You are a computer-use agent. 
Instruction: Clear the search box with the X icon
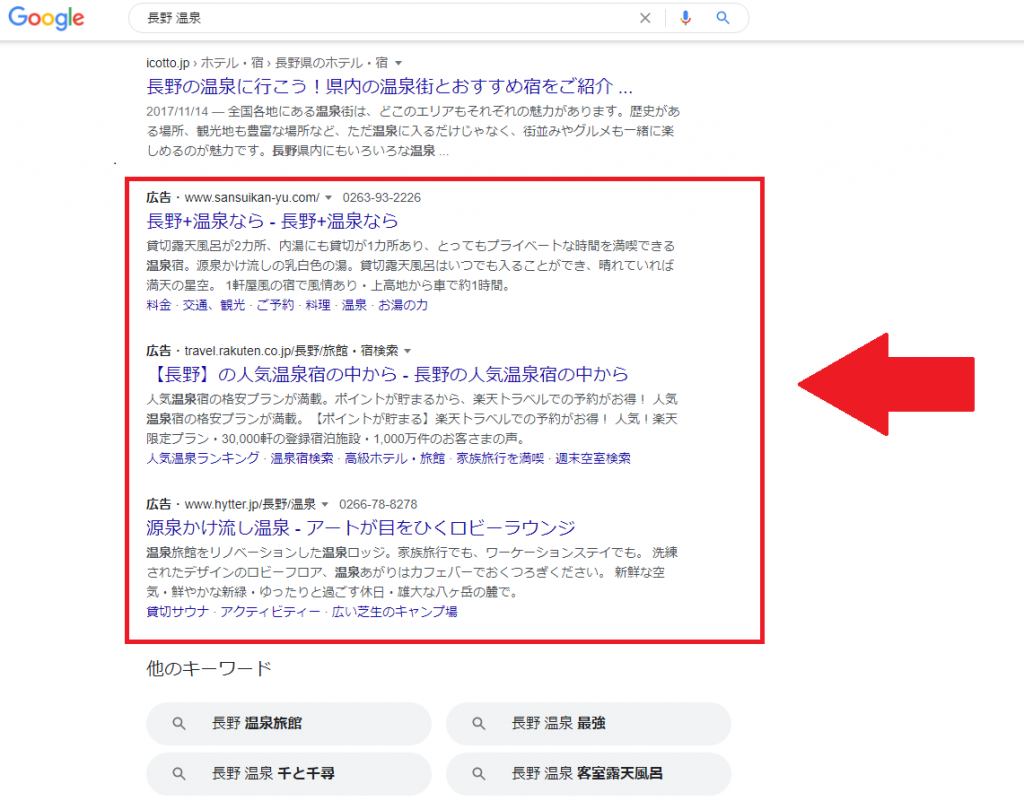coord(645,18)
